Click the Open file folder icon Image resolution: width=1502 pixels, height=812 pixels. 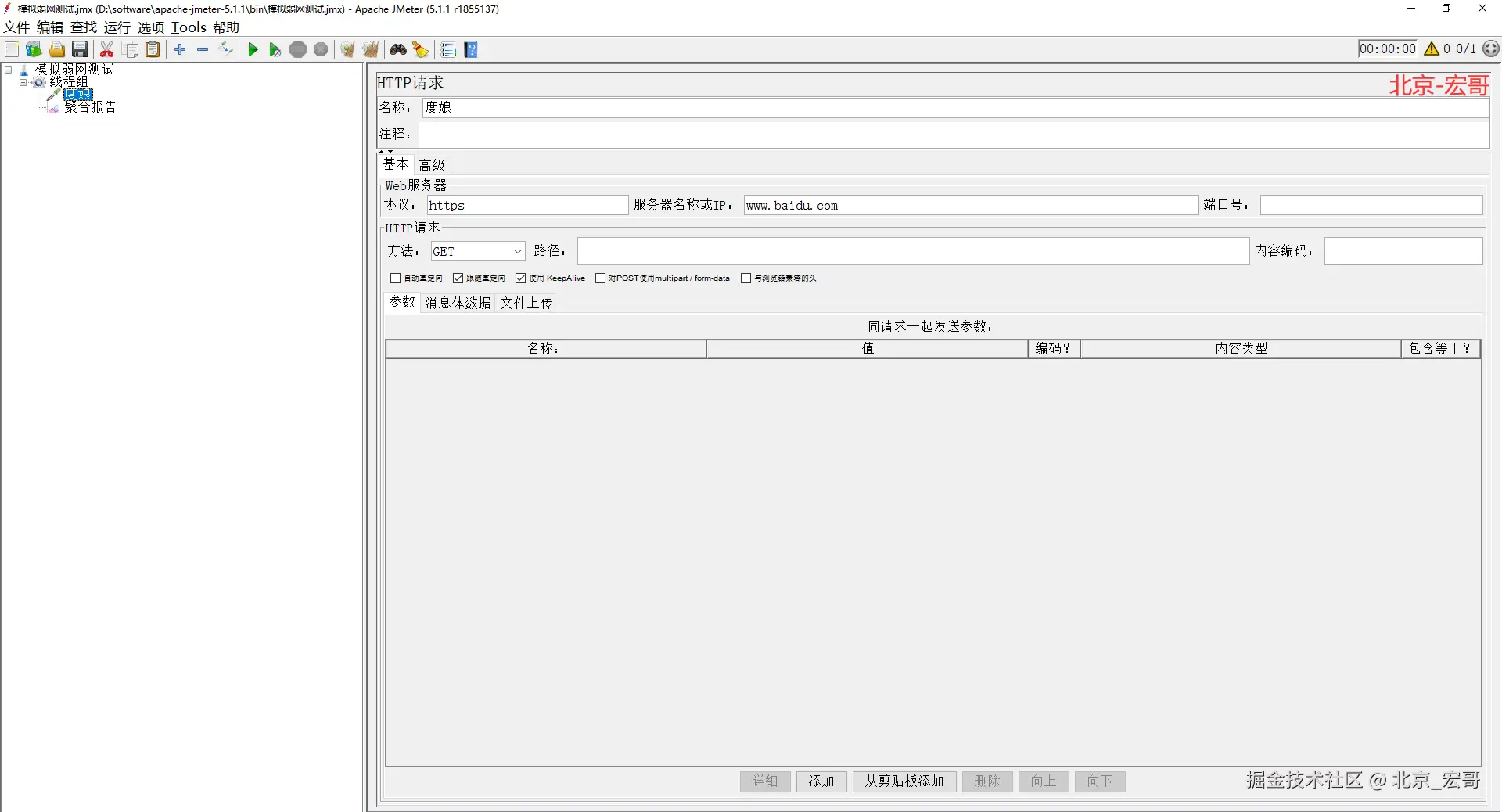57,50
